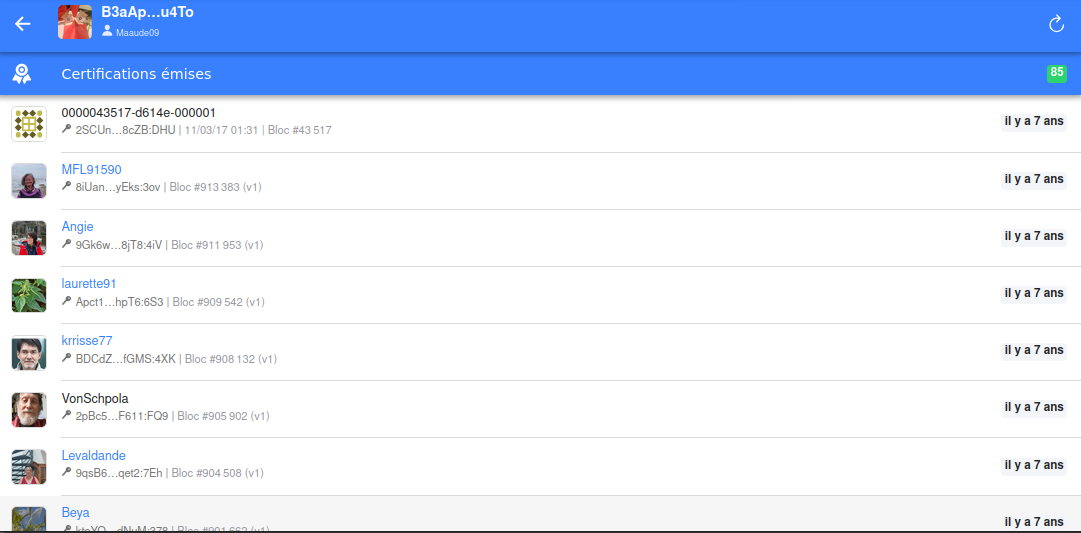This screenshot has height=533, width=1081.
Task: Click VonSchpola's avatar photo
Action: [29, 409]
